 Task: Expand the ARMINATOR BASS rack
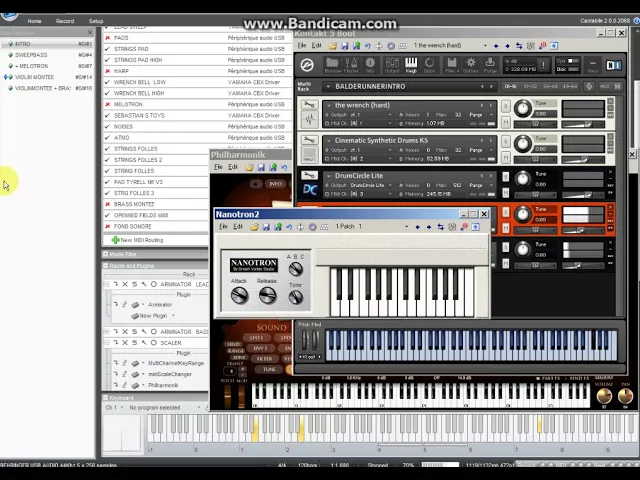[106, 332]
